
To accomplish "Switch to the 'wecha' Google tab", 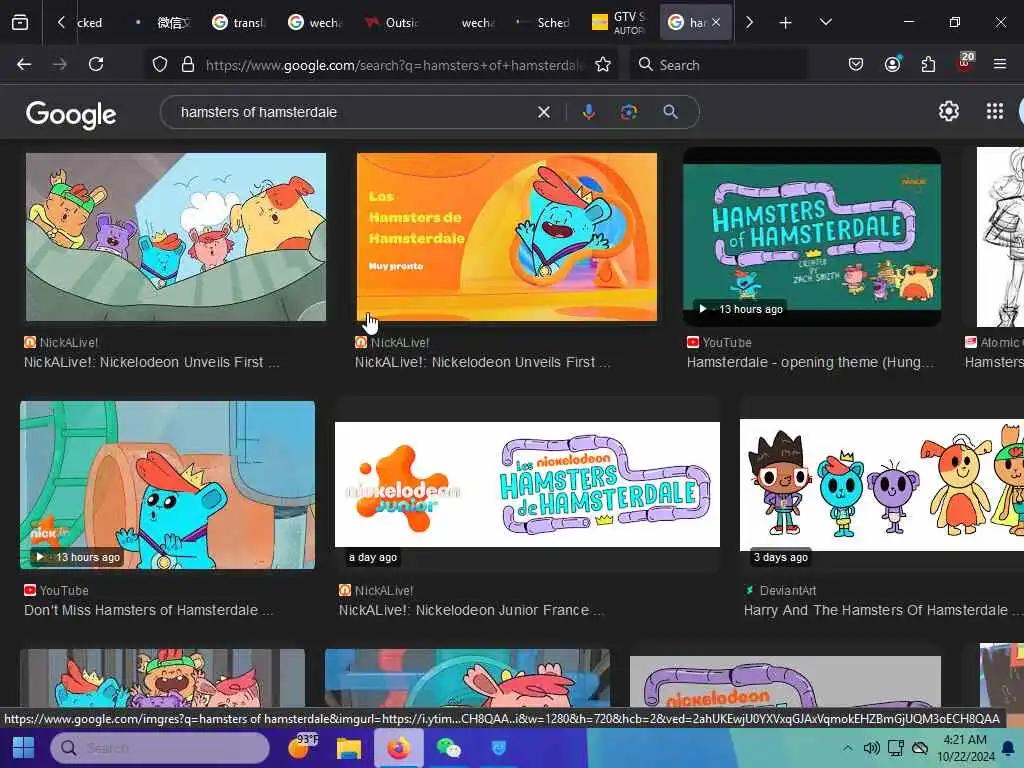I will [315, 23].
